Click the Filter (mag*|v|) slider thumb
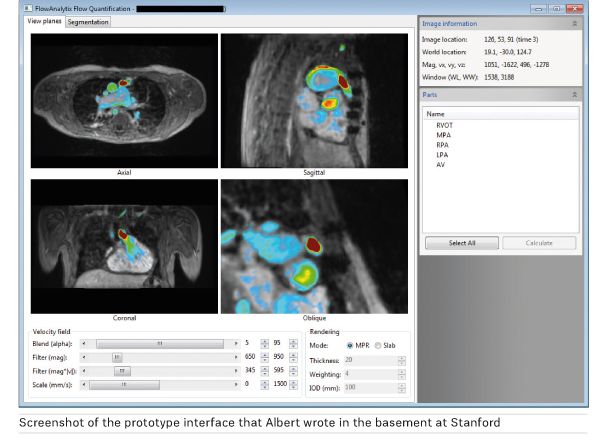 click(x=121, y=370)
